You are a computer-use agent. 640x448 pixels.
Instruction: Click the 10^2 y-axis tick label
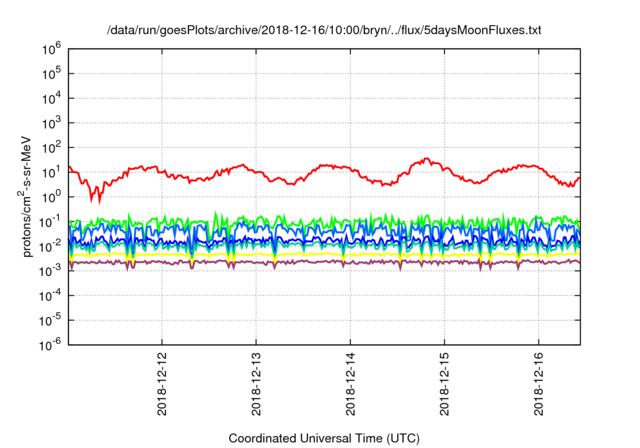[51, 148]
